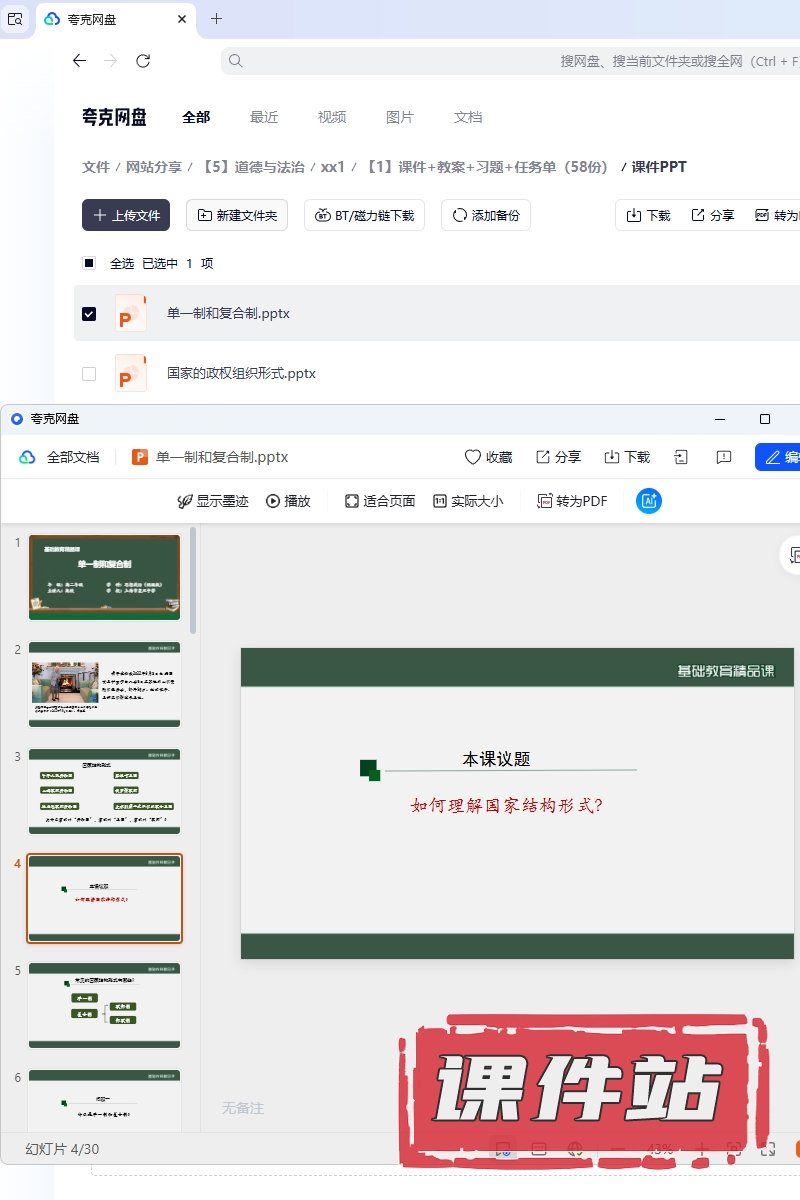The image size is (800, 1200).
Task: Click the 收藏 heart icon
Action: (x=473, y=457)
